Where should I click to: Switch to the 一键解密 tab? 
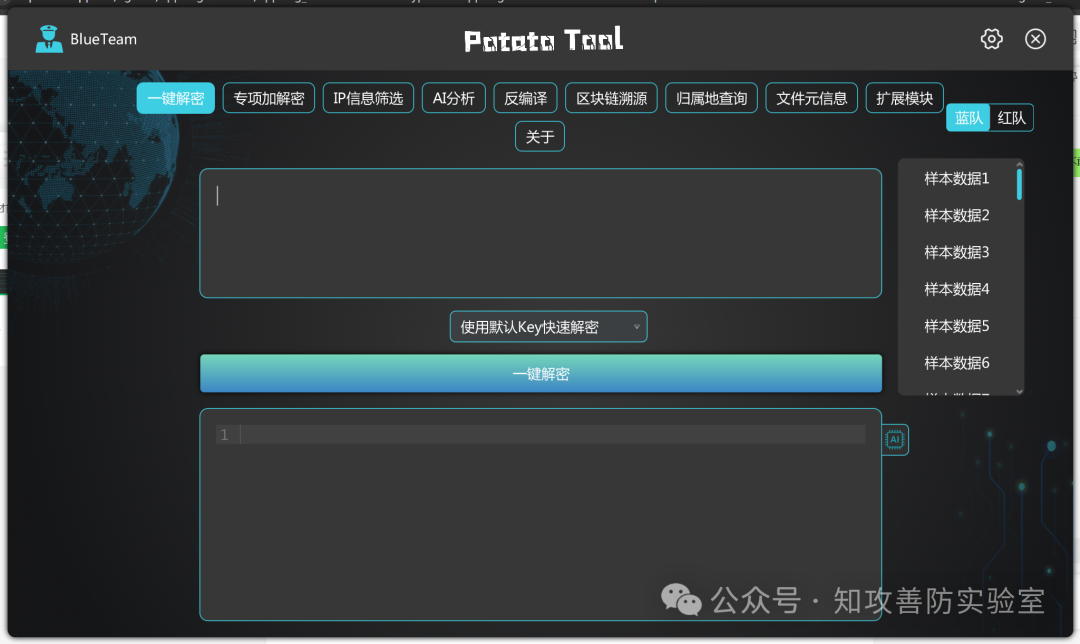point(176,98)
